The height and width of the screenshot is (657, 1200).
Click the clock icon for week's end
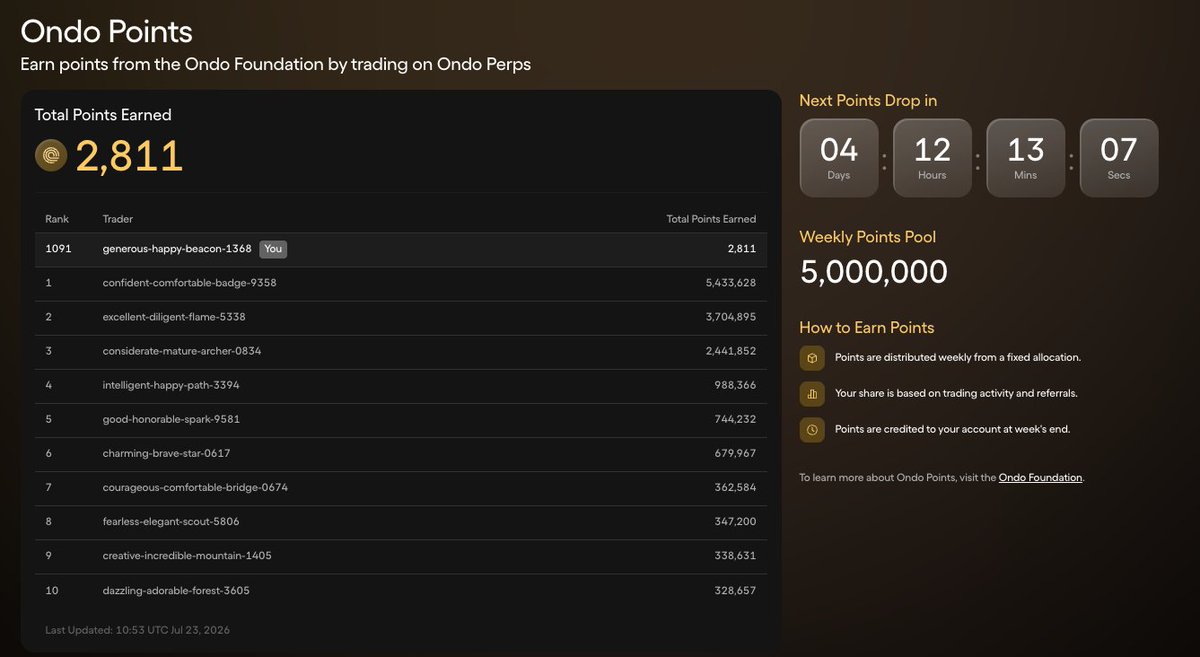click(812, 430)
